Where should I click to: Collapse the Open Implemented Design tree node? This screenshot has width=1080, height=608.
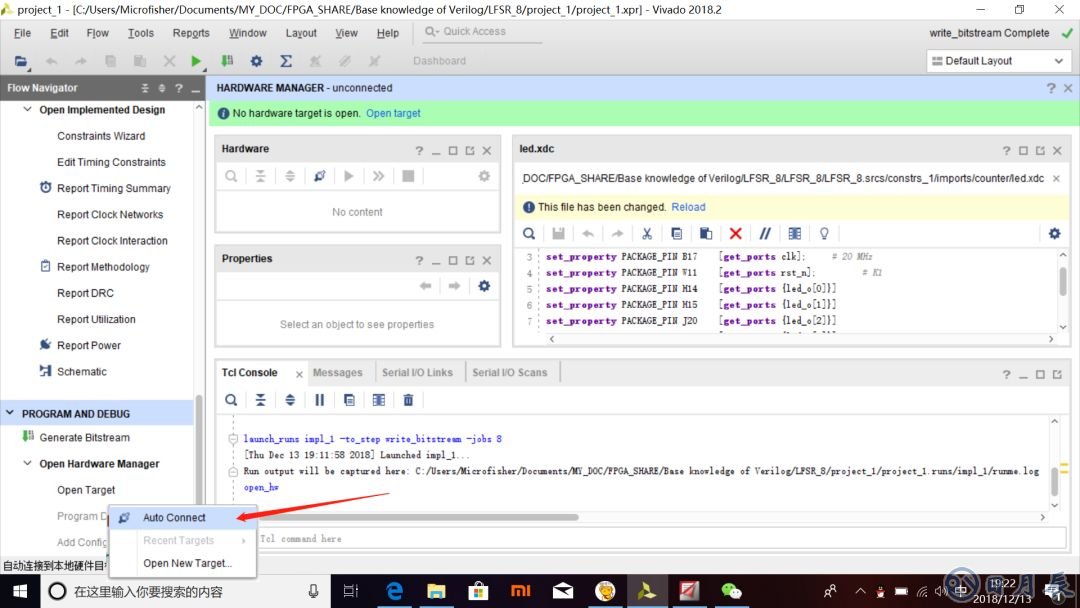point(28,110)
